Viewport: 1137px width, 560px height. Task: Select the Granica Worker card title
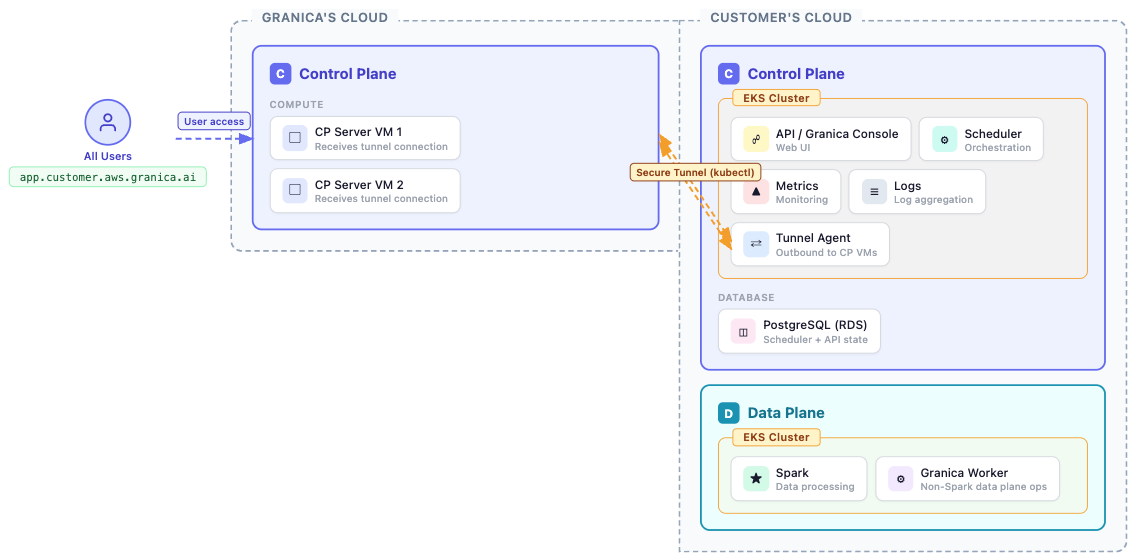coord(964,473)
